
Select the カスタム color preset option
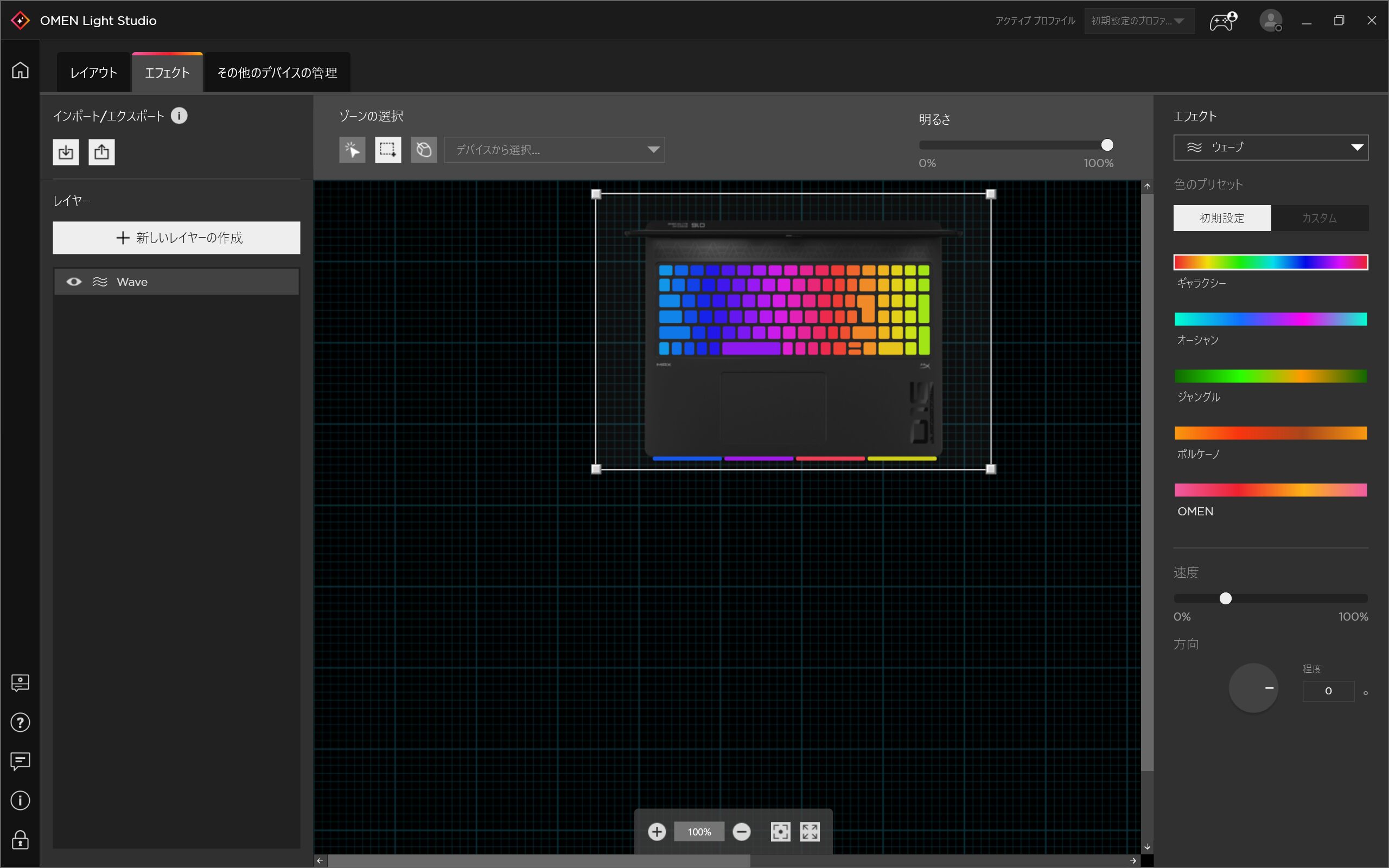tap(1320, 218)
